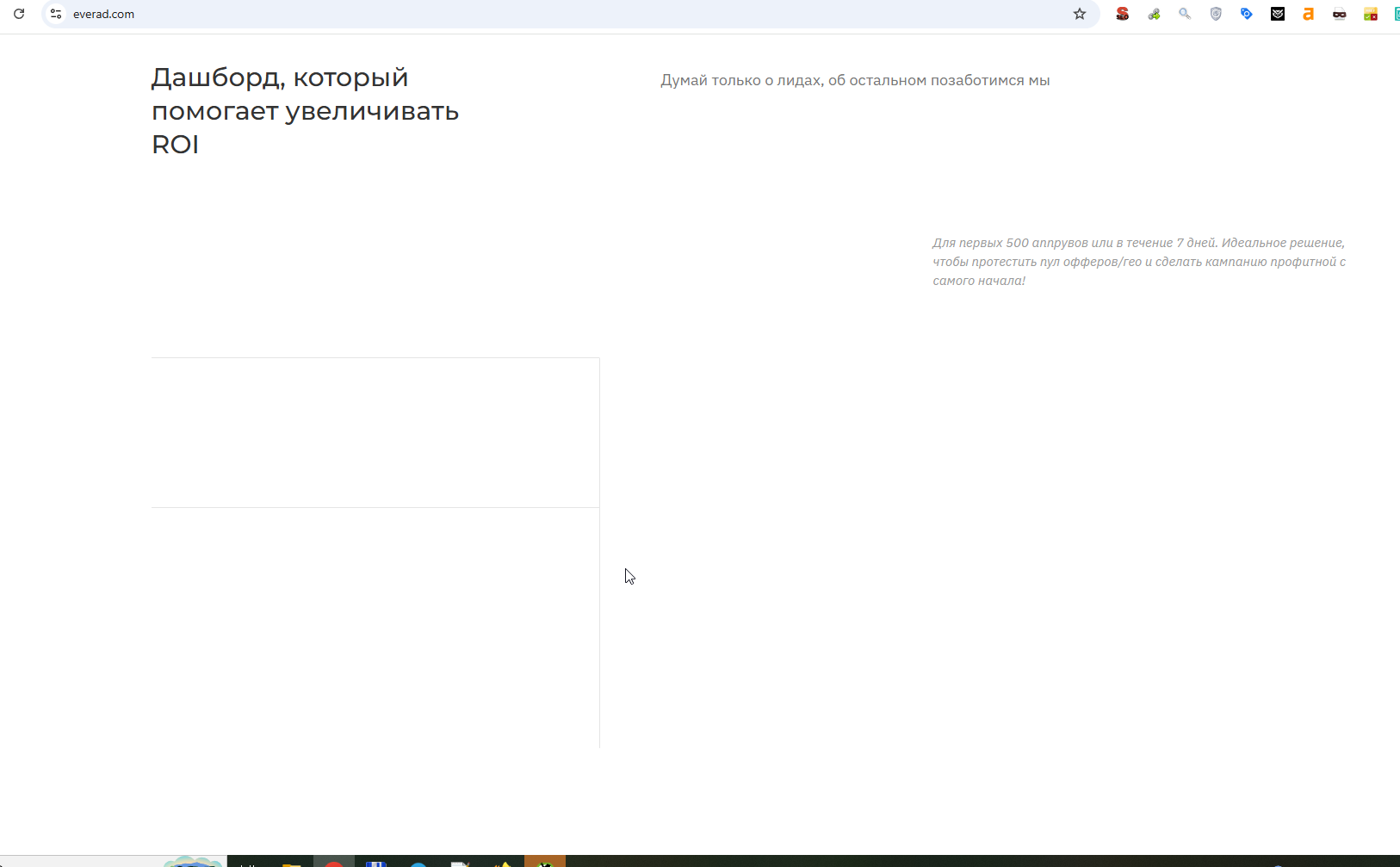
Task: Open the red SEO extension
Action: [1123, 14]
